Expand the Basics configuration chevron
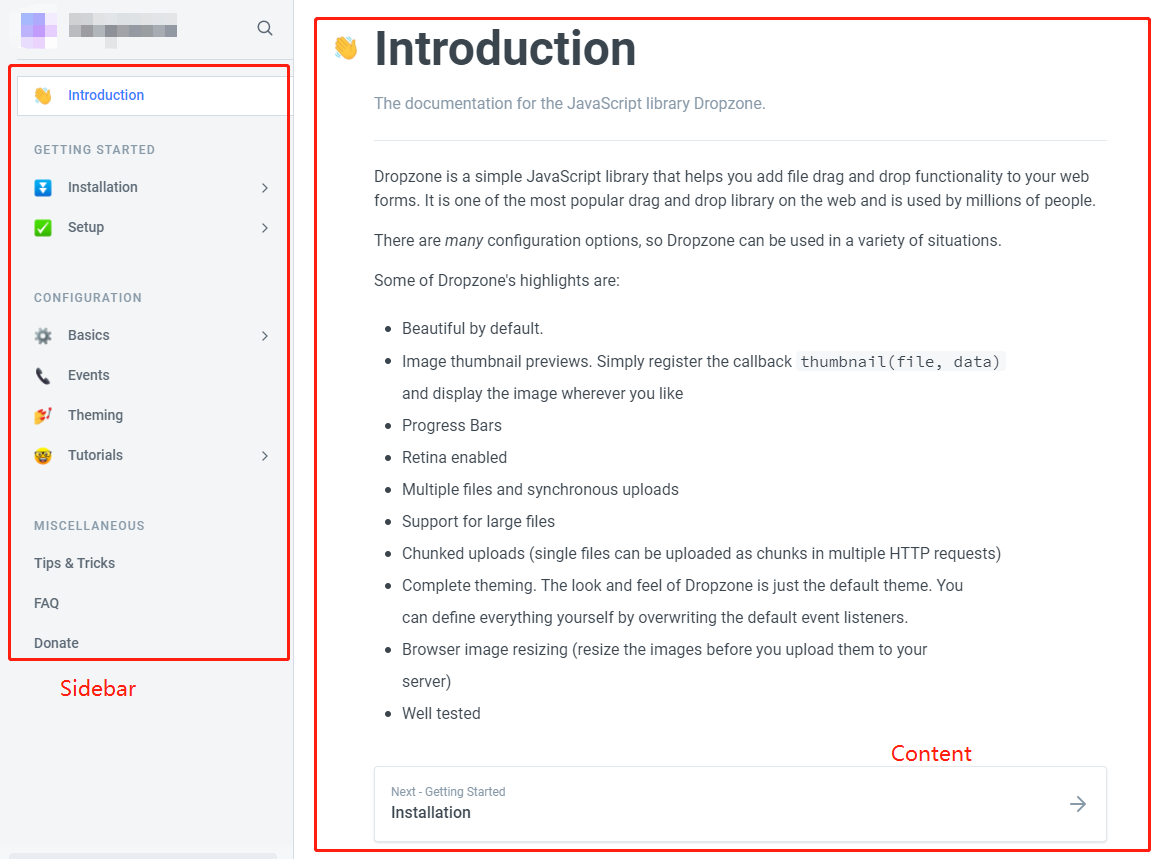 click(265, 335)
